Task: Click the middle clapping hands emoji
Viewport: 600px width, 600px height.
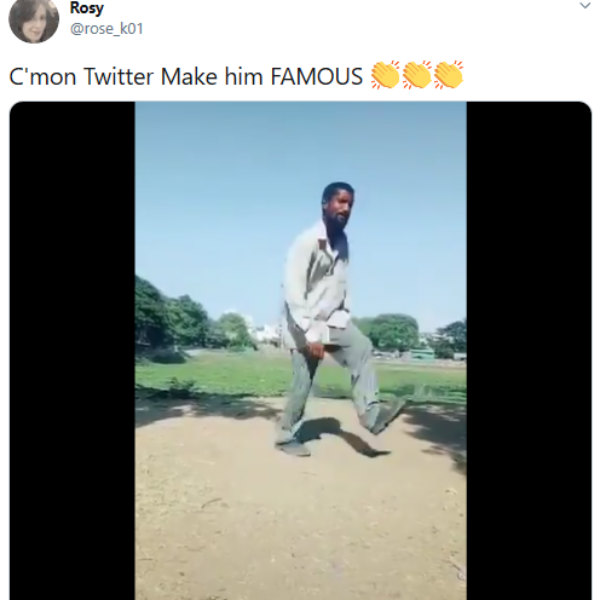Action: (416, 76)
